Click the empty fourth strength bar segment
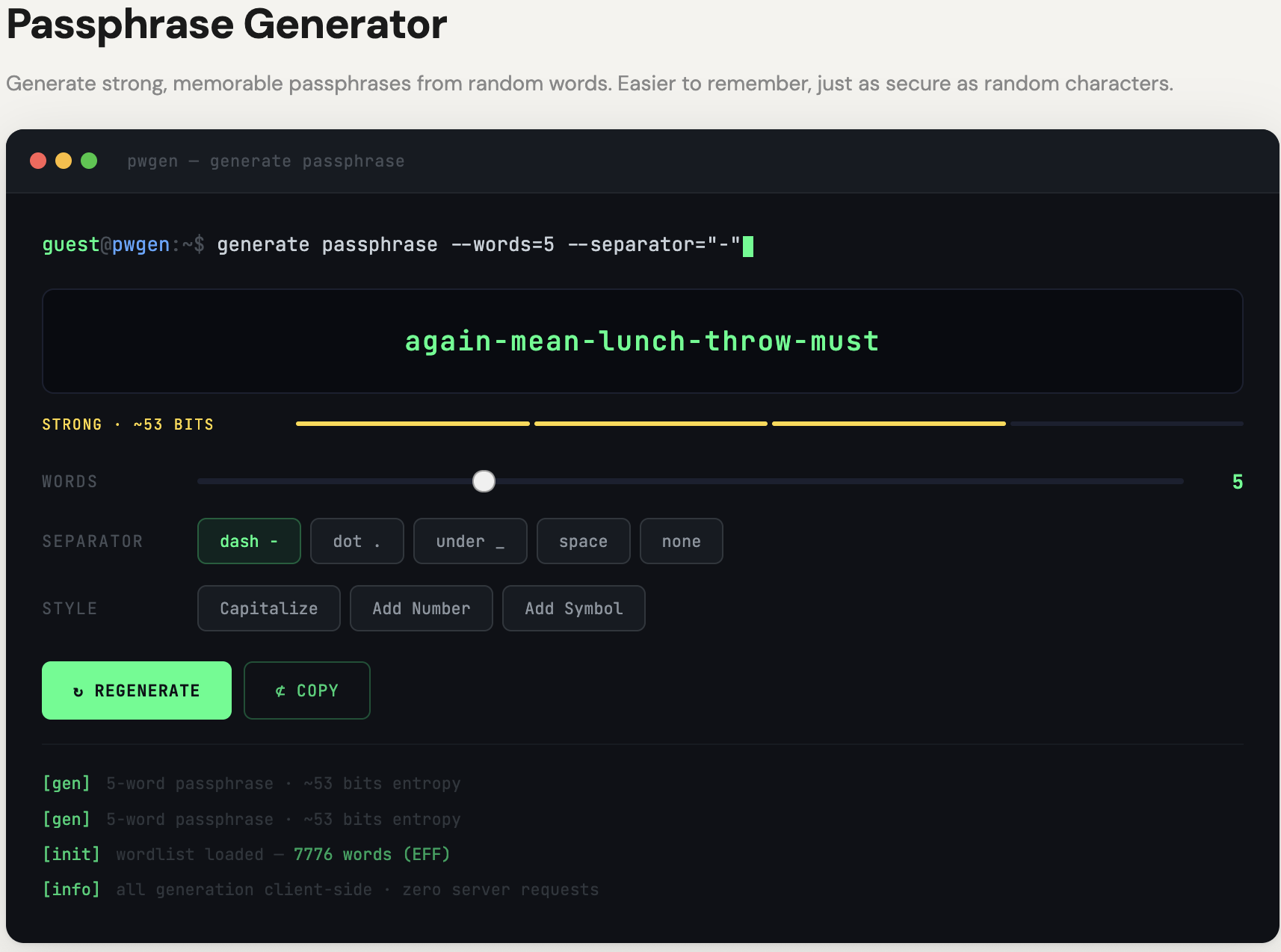 click(1127, 424)
